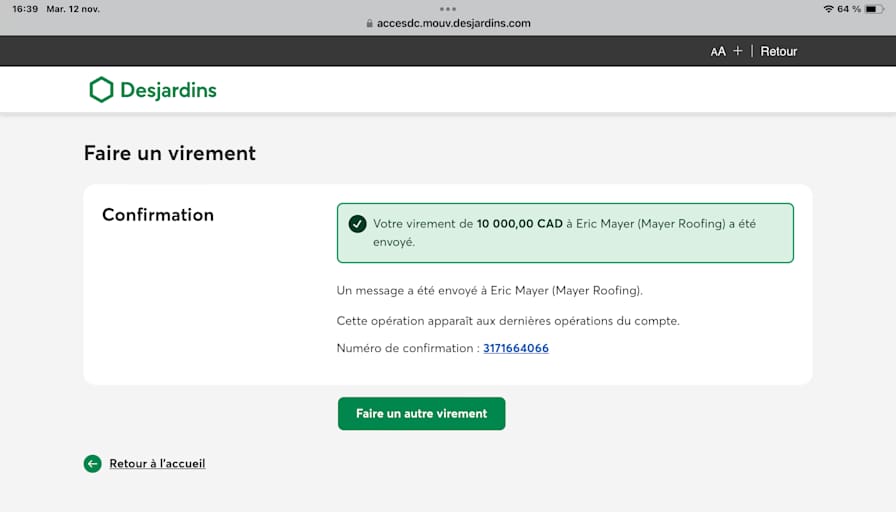896x512 pixels.
Task: Click the Desjardins hexagon logo icon
Action: tap(101, 90)
